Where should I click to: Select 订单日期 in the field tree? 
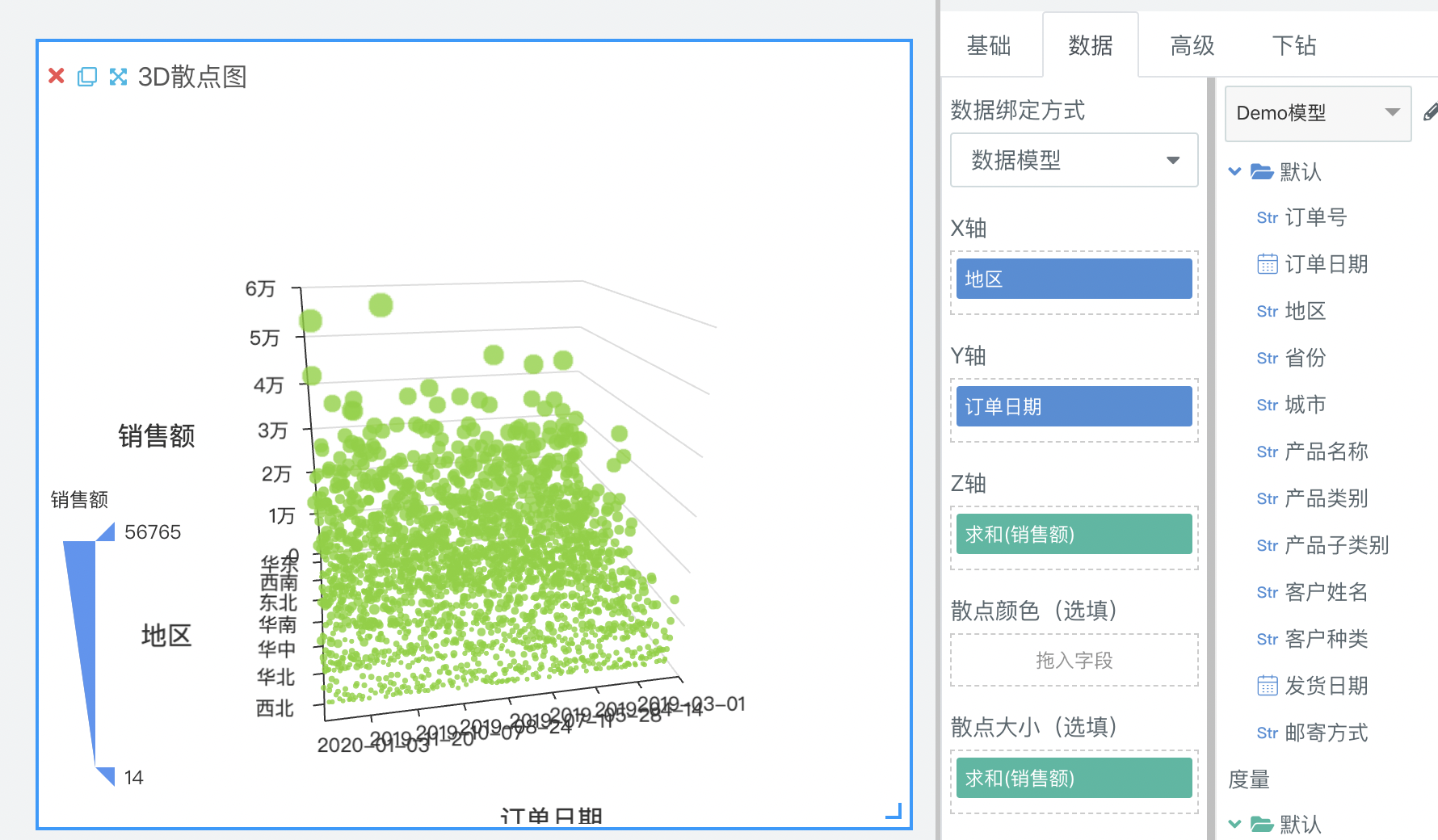point(1326,264)
